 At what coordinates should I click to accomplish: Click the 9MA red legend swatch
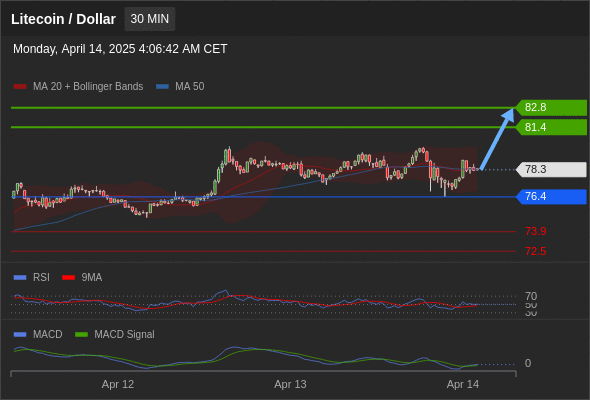pyautogui.click(x=68, y=278)
